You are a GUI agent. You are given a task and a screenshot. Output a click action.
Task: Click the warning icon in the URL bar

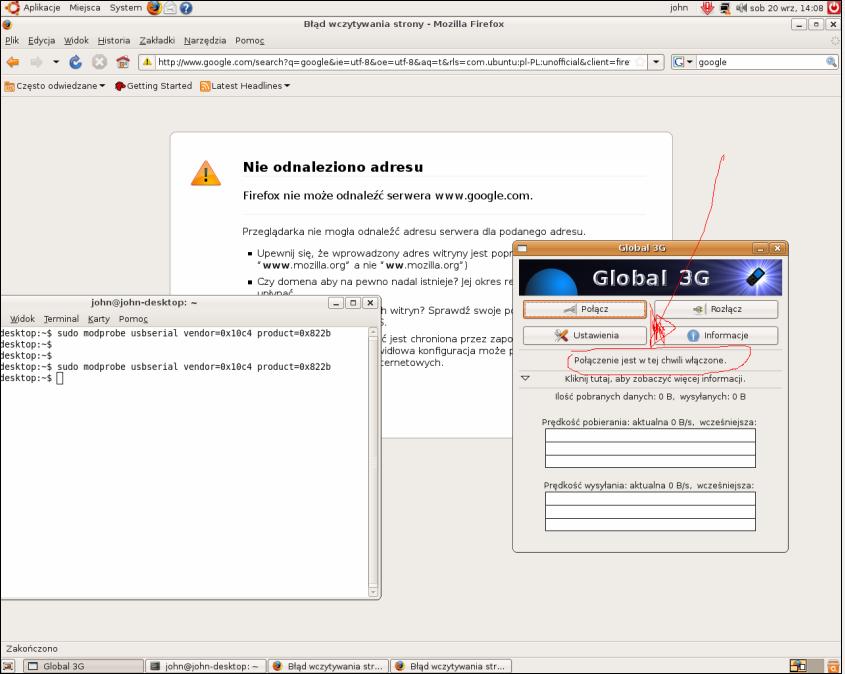pos(147,62)
